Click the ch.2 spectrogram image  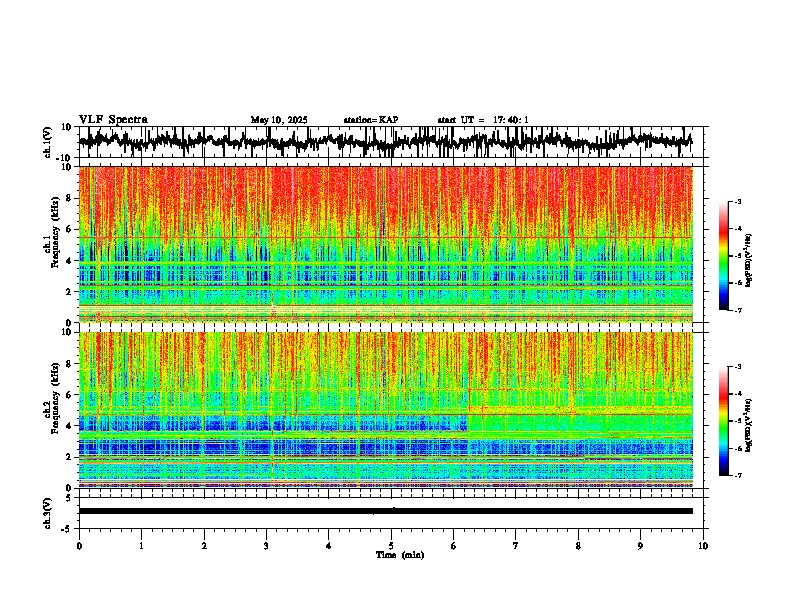[x=385, y=410]
